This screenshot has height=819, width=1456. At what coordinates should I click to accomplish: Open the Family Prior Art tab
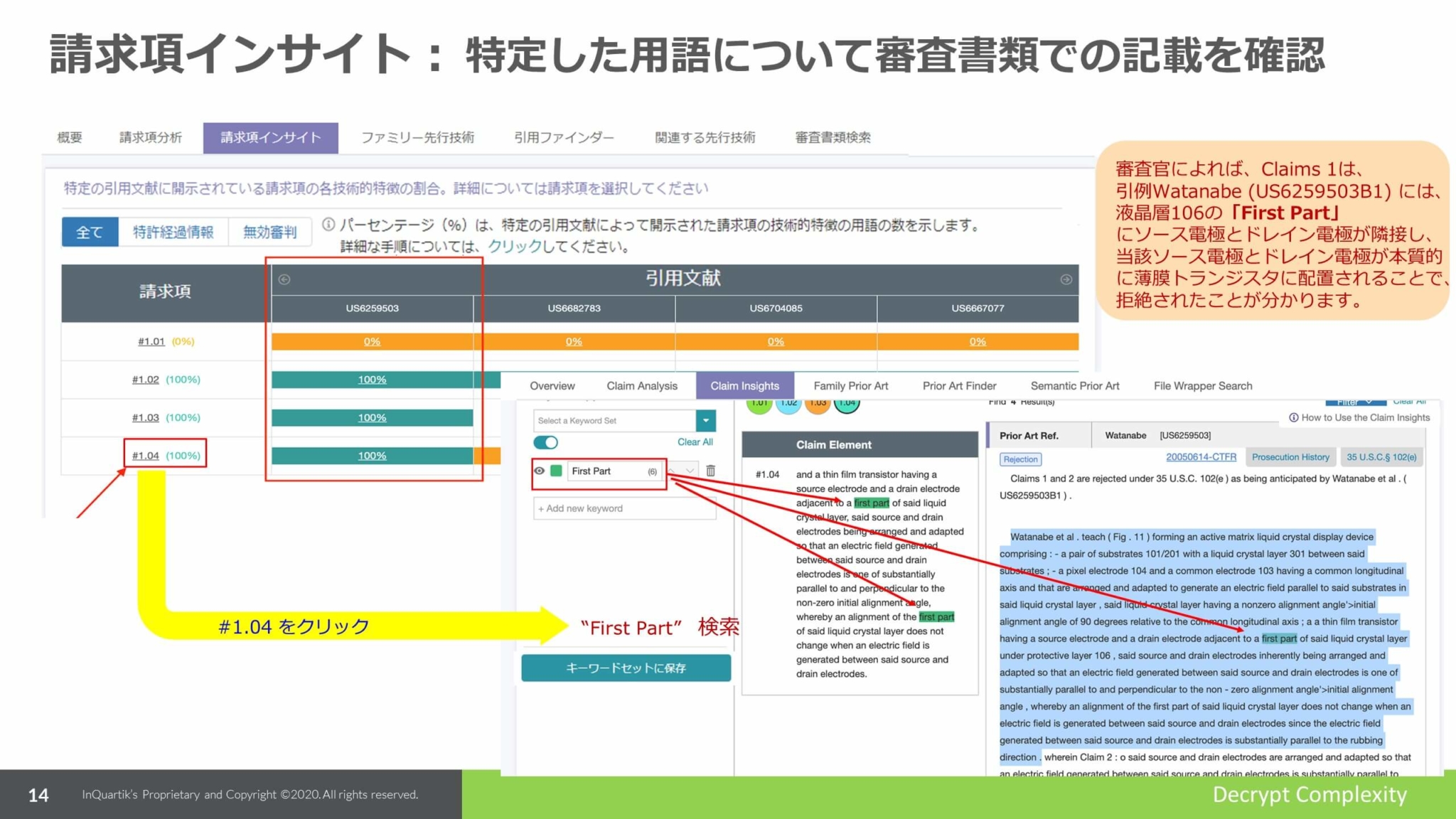[x=851, y=386]
